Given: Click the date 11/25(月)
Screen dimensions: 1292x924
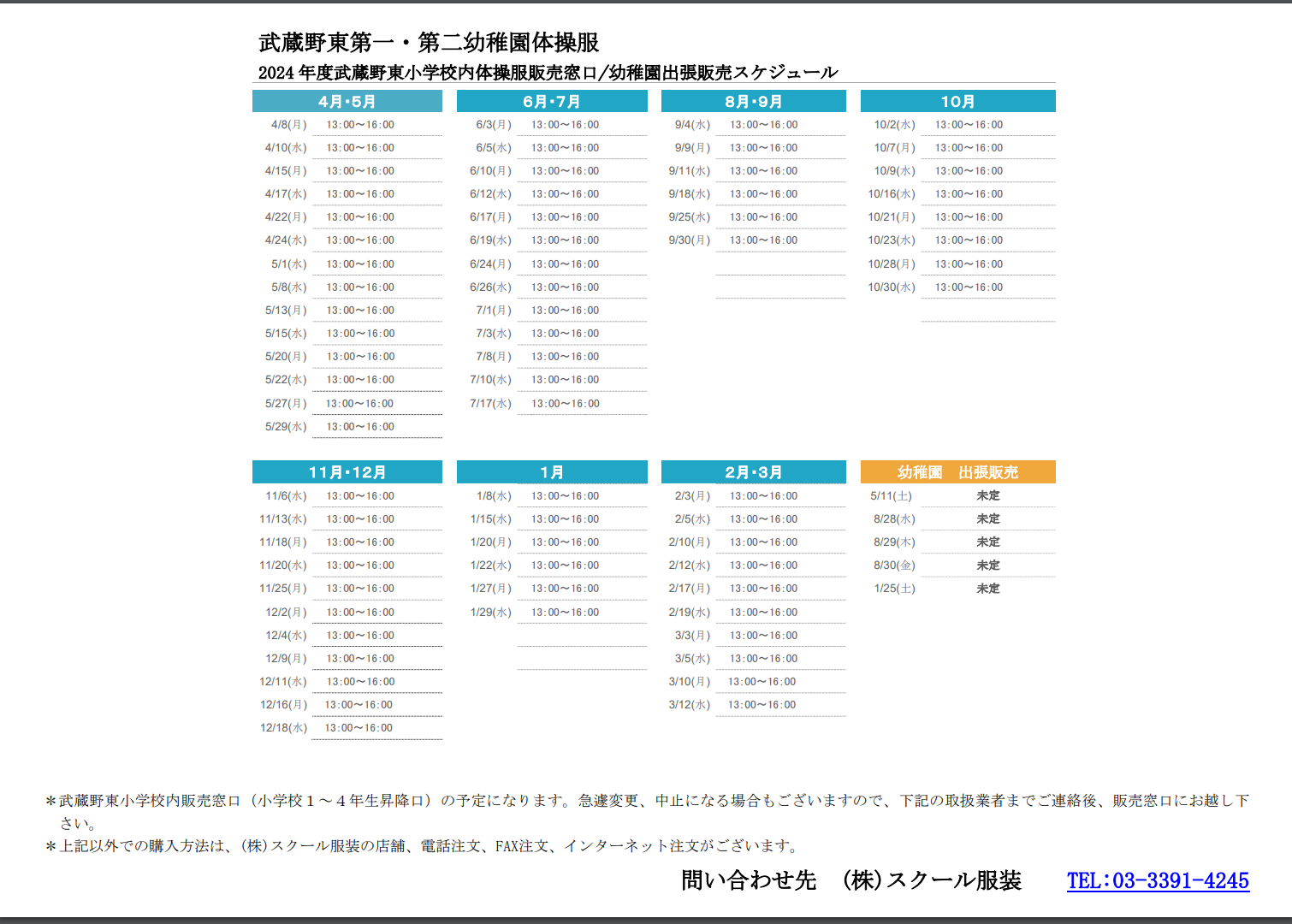Looking at the screenshot, I should (283, 589).
